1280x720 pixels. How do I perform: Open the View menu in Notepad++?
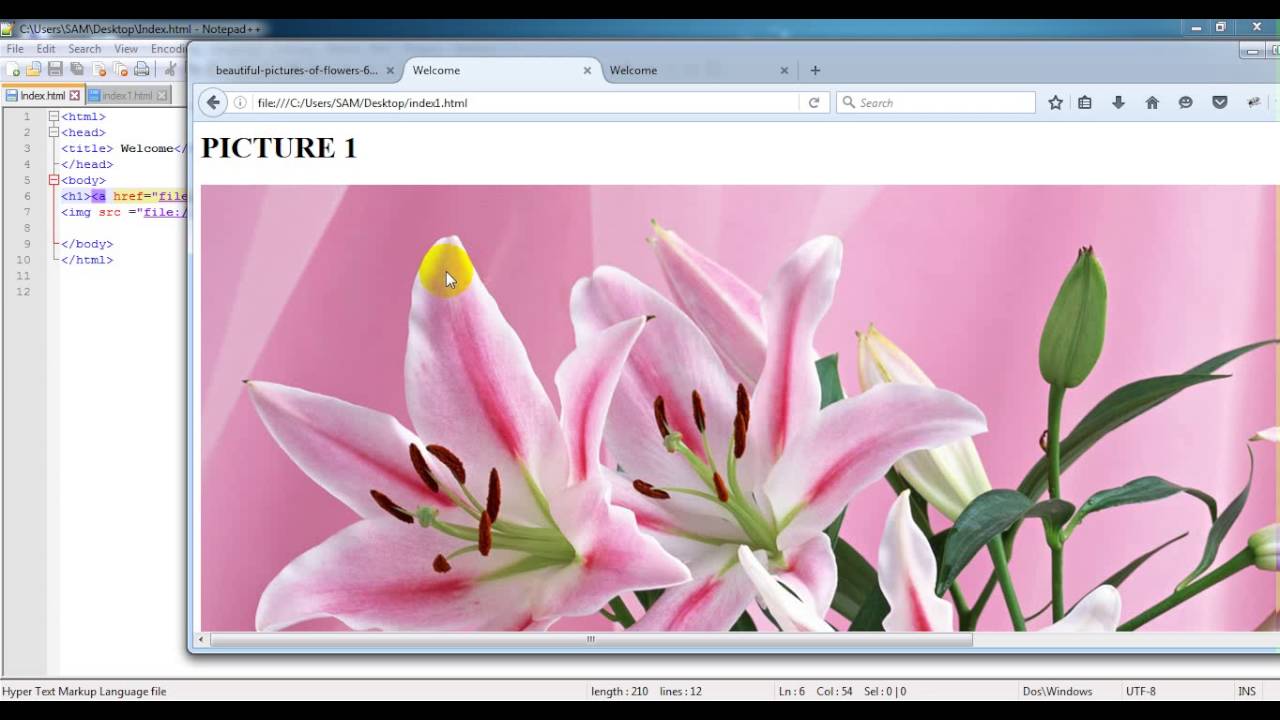click(126, 49)
